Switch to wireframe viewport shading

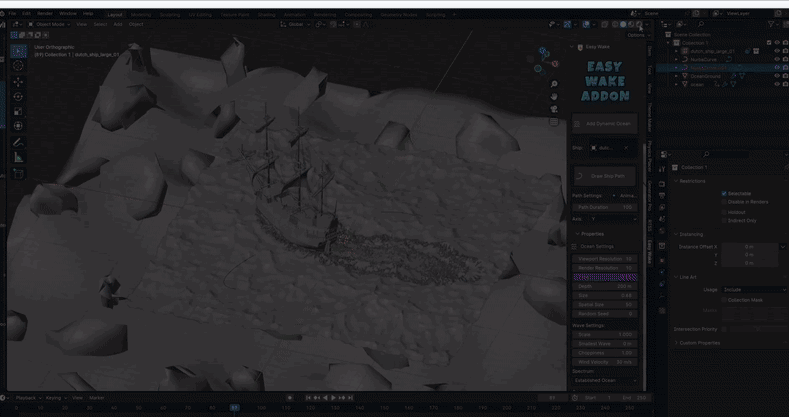tap(615, 24)
